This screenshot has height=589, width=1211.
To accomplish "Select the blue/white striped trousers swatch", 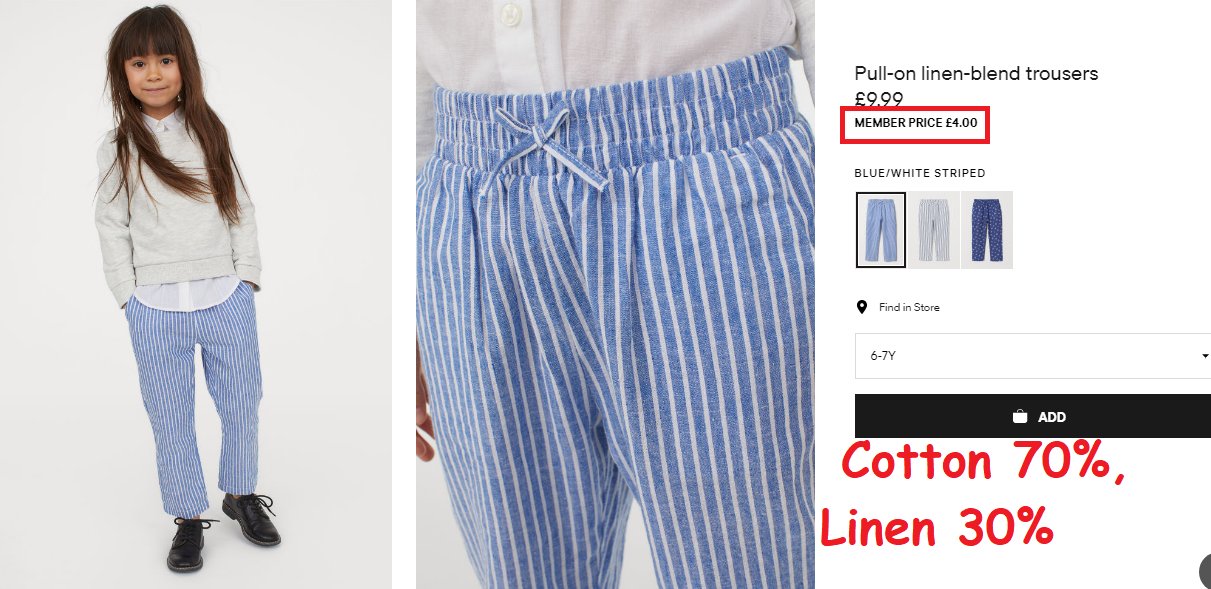I will pyautogui.click(x=881, y=230).
